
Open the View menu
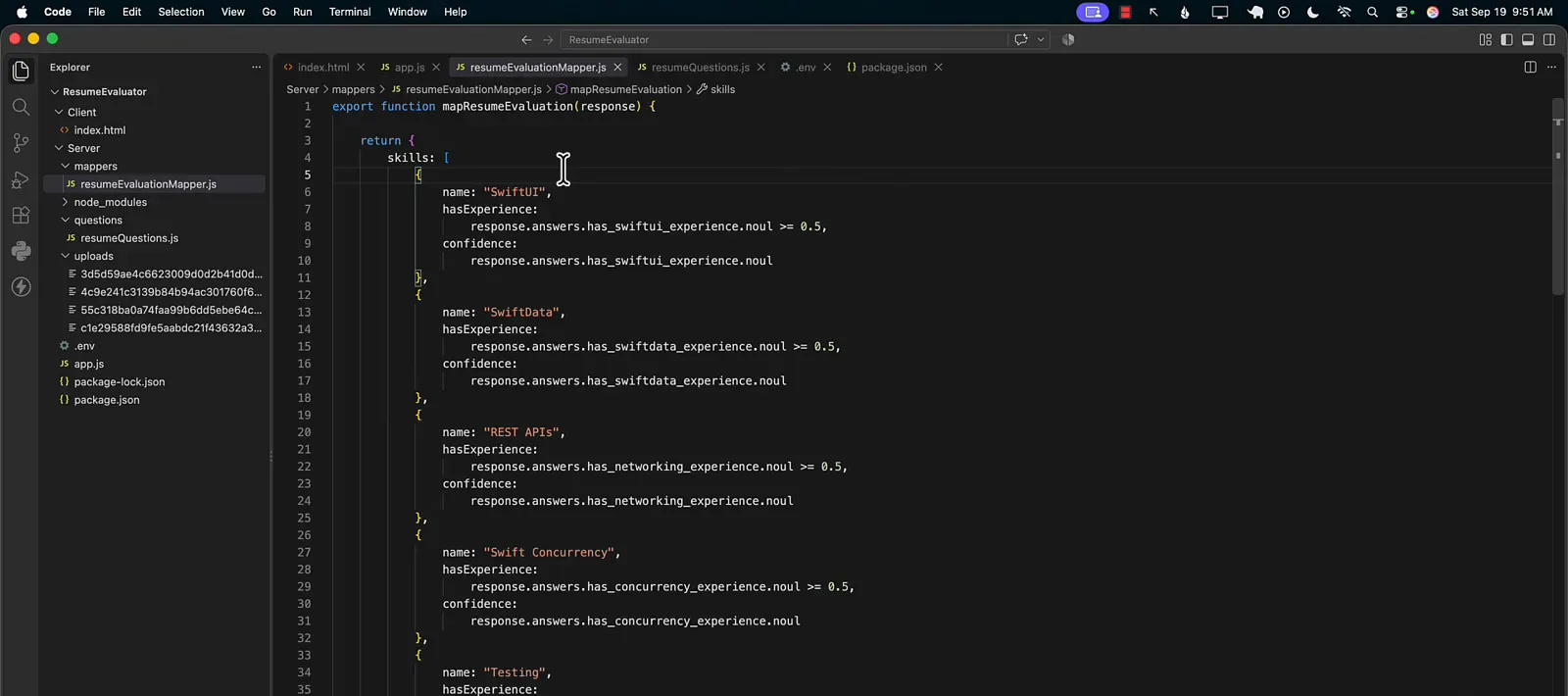(x=233, y=12)
